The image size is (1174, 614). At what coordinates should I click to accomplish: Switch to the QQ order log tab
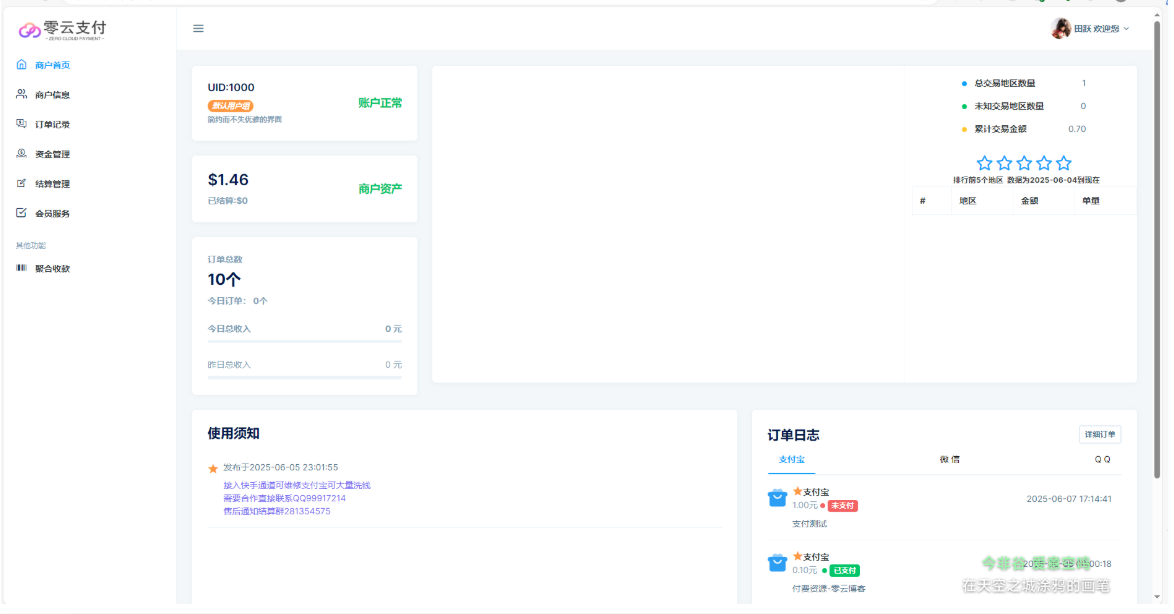(1102, 460)
